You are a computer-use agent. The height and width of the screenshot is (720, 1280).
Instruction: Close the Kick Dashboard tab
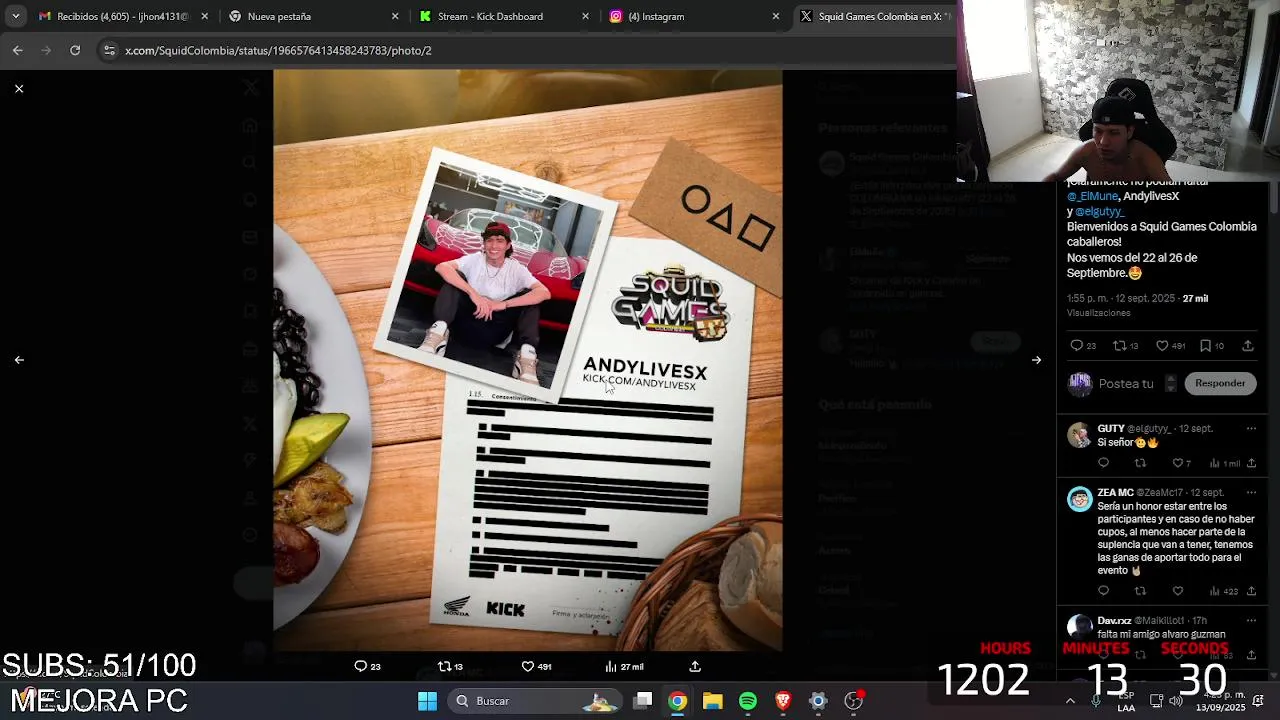(x=586, y=16)
